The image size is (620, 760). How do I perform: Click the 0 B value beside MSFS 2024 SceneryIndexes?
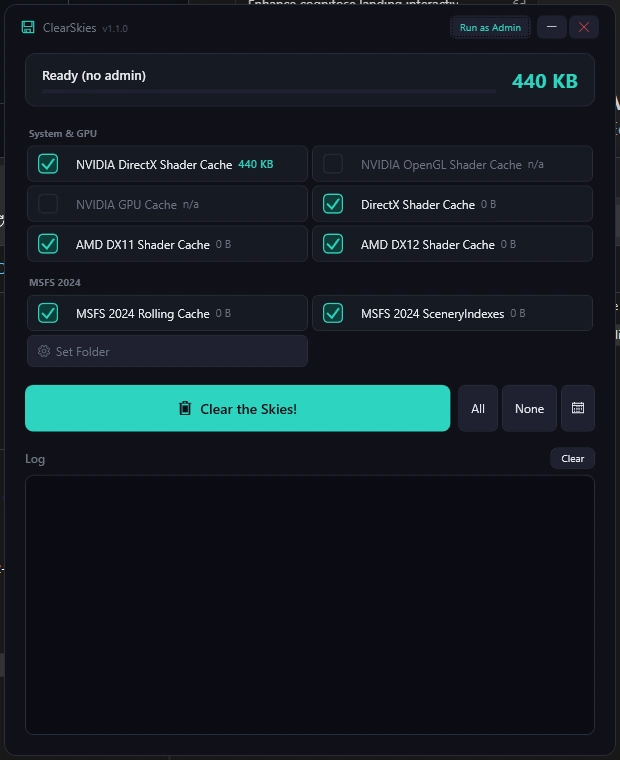coord(518,314)
